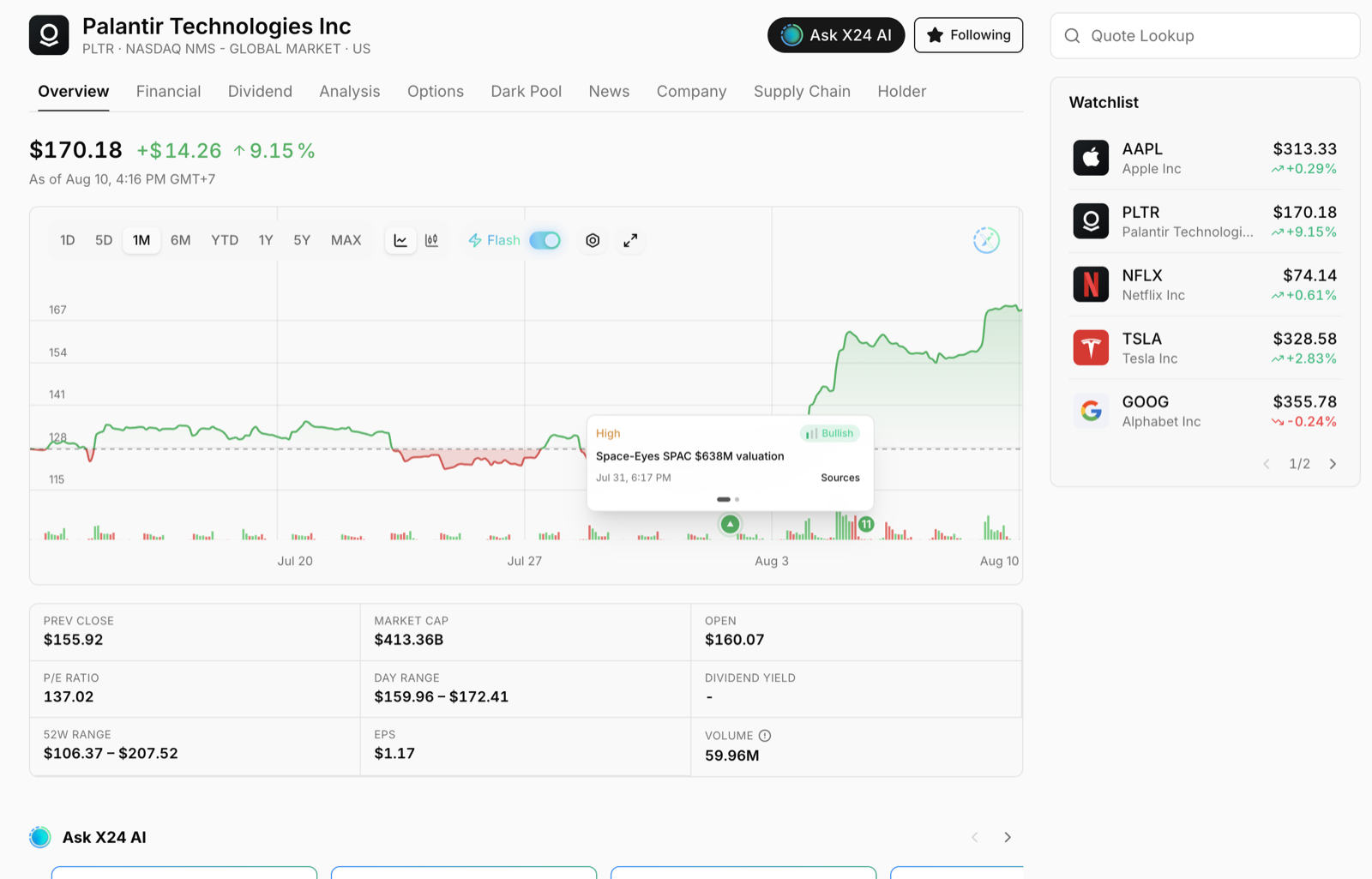Click the Day Range value $159.96 – $172.41
This screenshot has width=1372, height=879.
pos(442,697)
